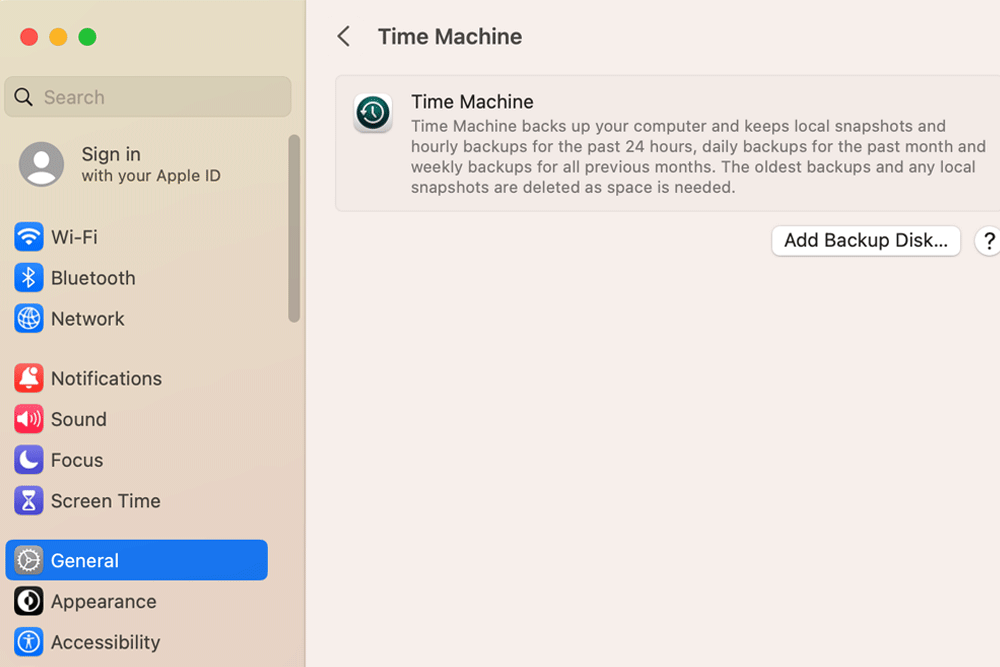Image resolution: width=1000 pixels, height=667 pixels.
Task: Open Appearance settings label
Action: click(103, 601)
